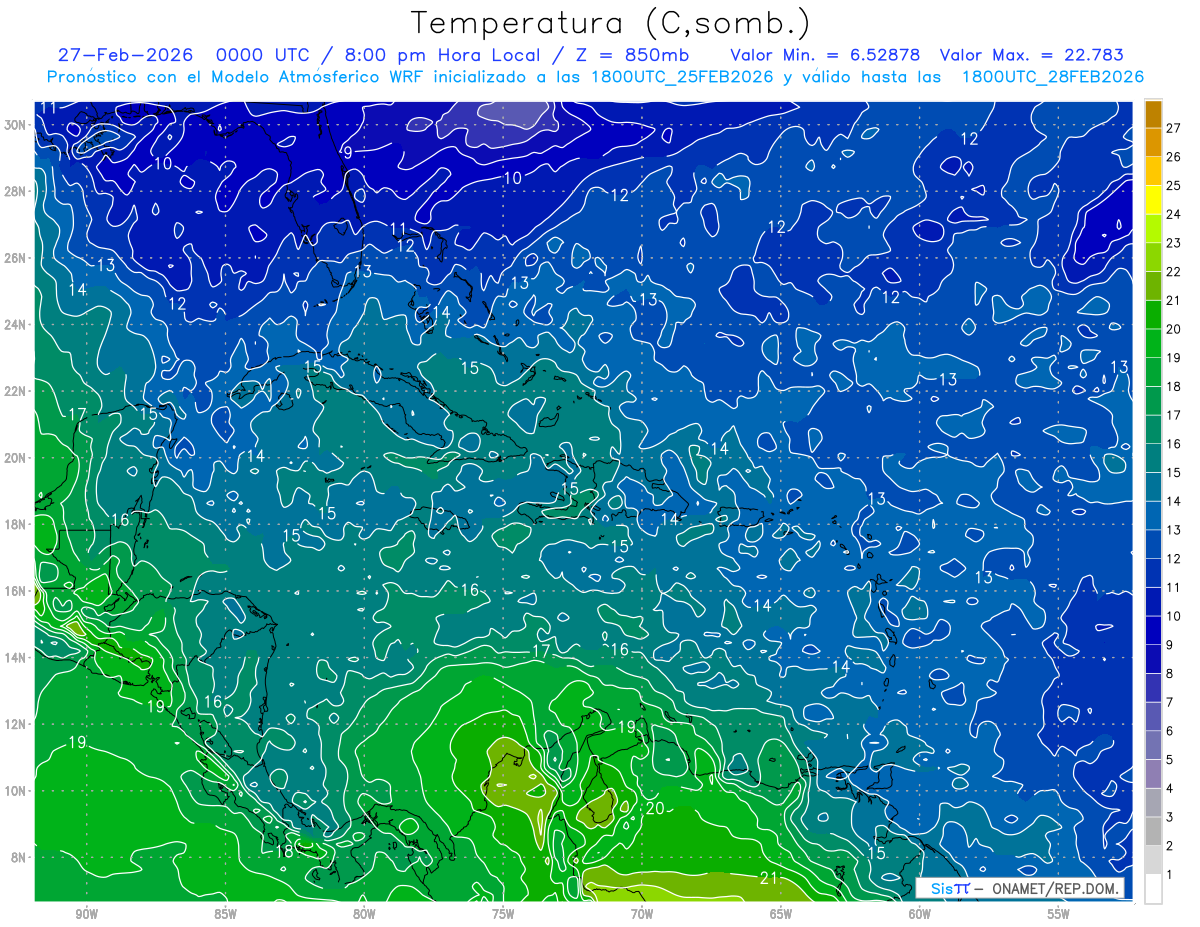1200x927 pixels.
Task: Click the '80W' longitude axis label
Action: point(364,914)
